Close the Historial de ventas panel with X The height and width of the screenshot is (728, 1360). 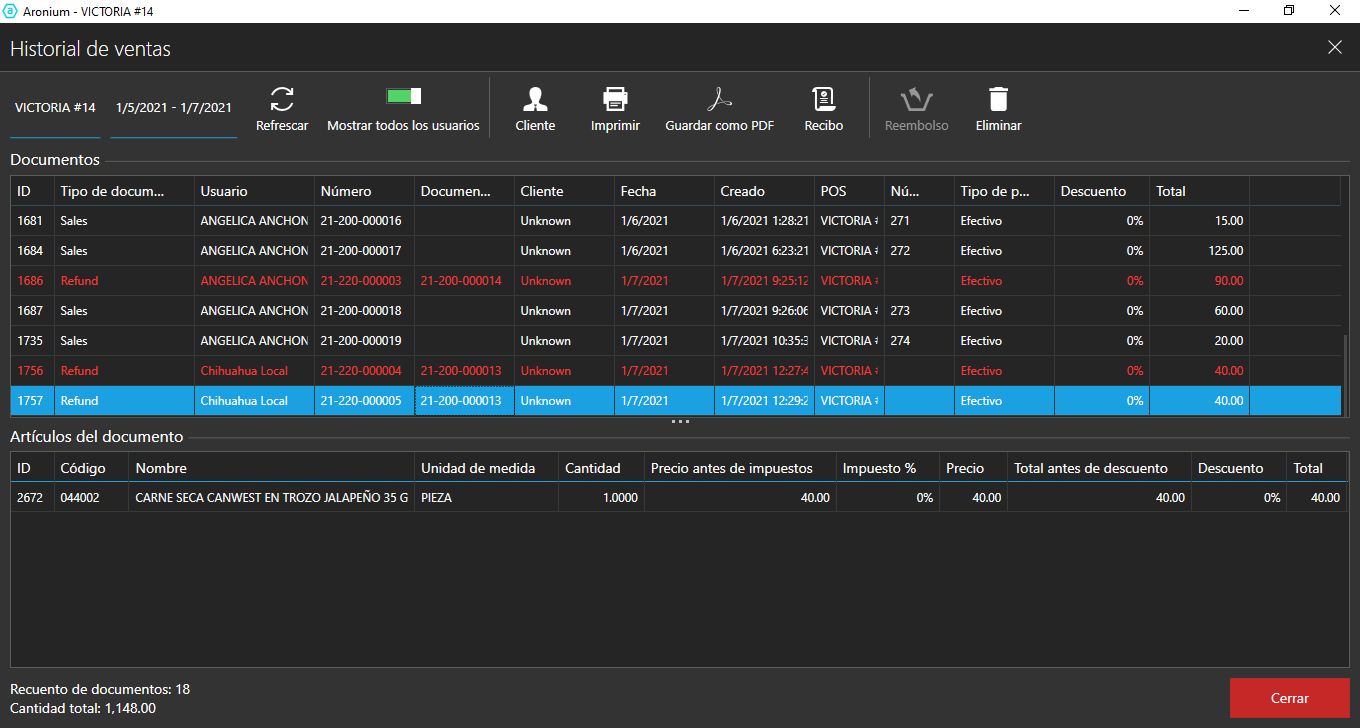pyautogui.click(x=1334, y=47)
